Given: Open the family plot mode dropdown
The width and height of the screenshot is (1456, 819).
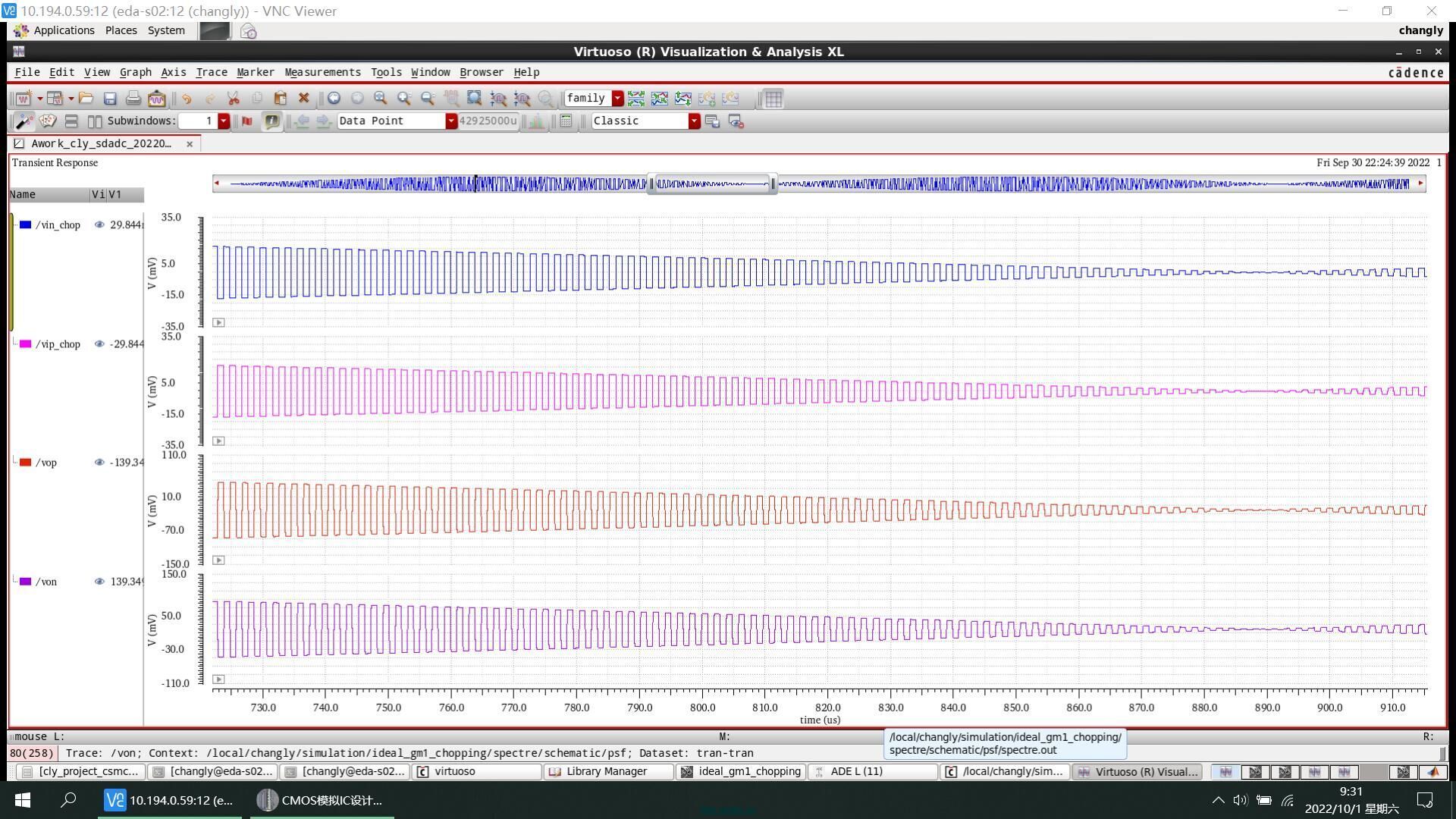Looking at the screenshot, I should pyautogui.click(x=618, y=99).
